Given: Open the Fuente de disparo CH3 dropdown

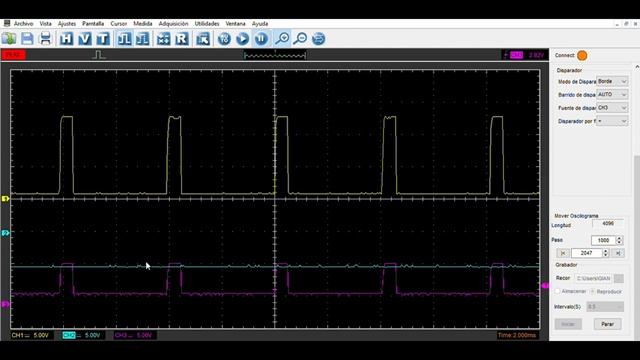Looking at the screenshot, I should [612, 108].
